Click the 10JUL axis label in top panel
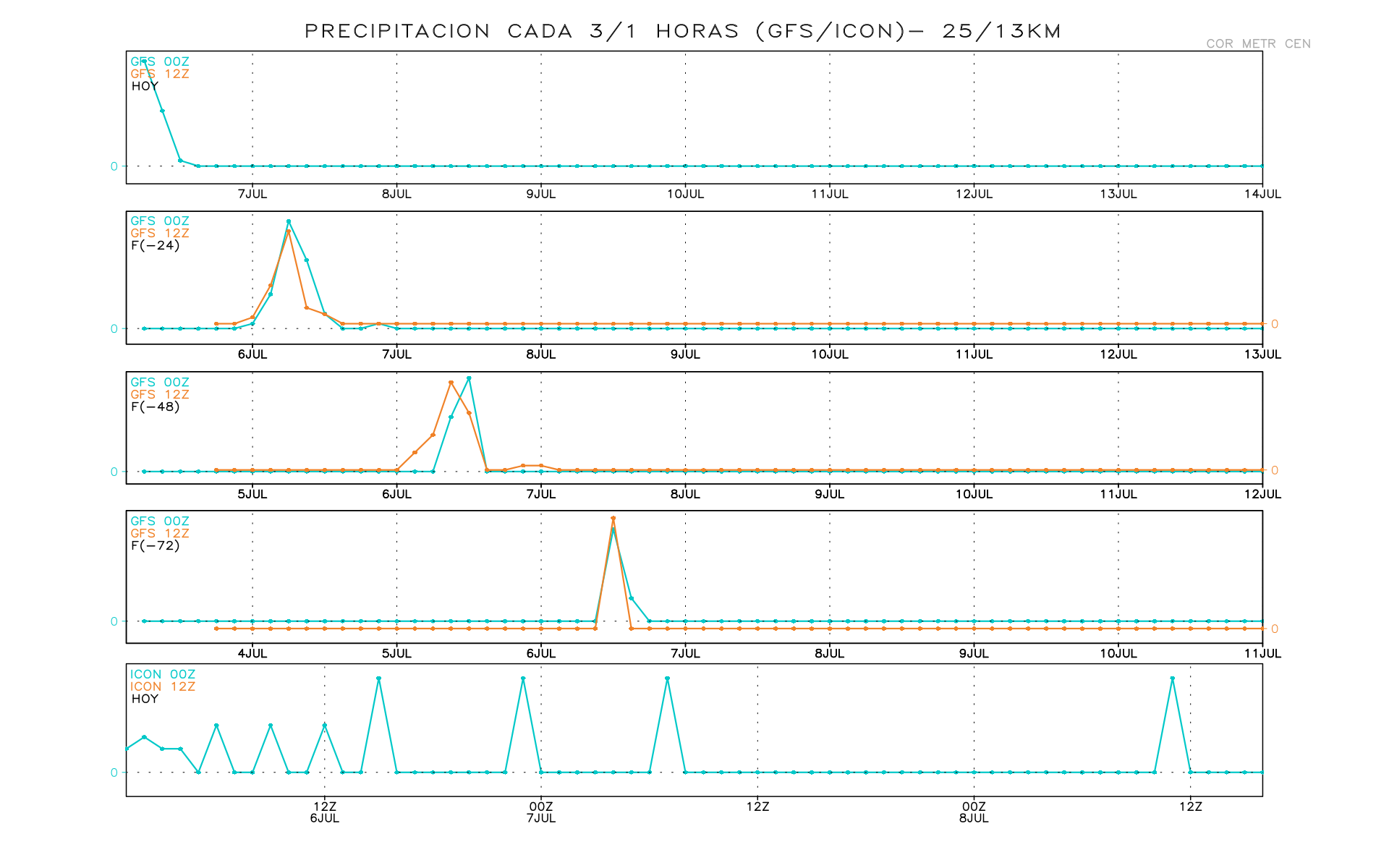The width and height of the screenshot is (1389, 868). (686, 194)
